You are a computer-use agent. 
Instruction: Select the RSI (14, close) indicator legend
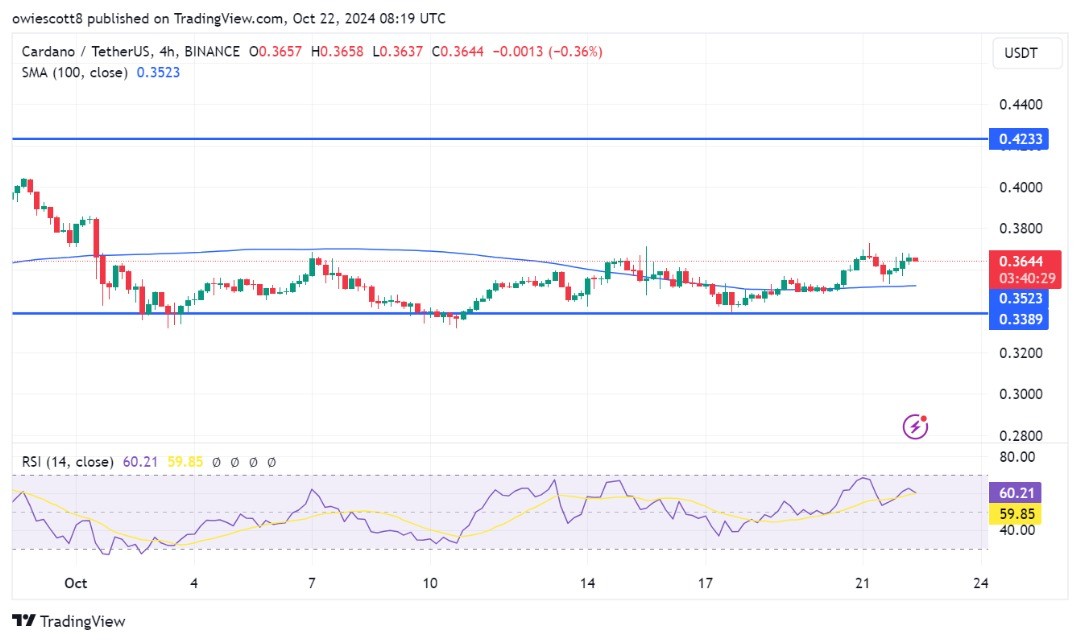click(x=68, y=462)
